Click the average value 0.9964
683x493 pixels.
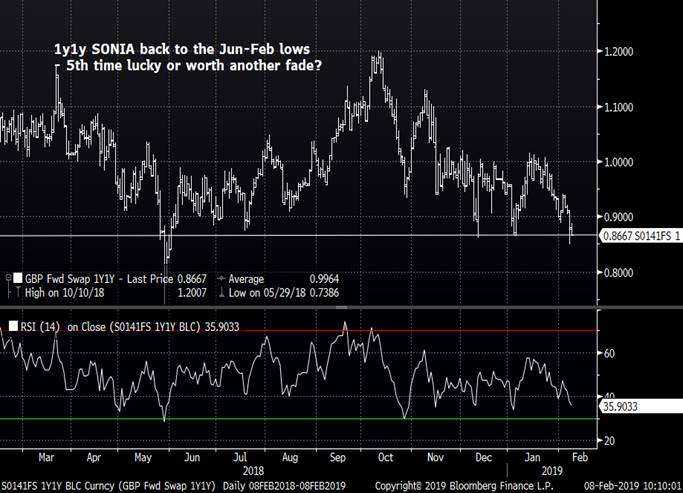coord(324,279)
